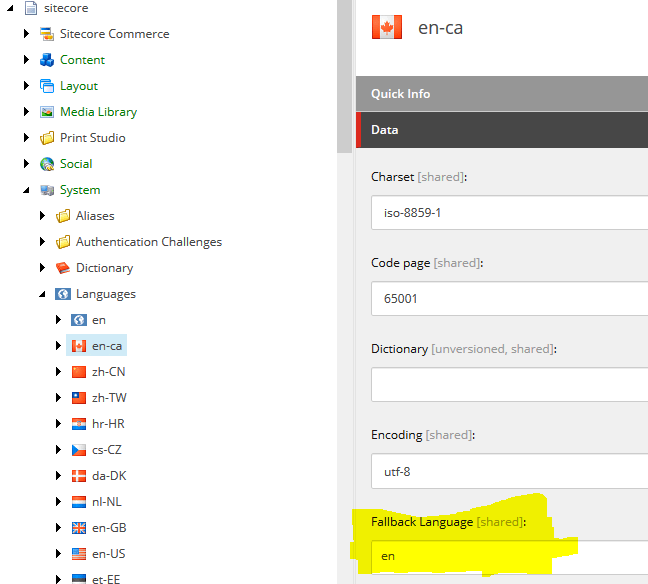Select the Authentication Challenges item label

pos(149,242)
